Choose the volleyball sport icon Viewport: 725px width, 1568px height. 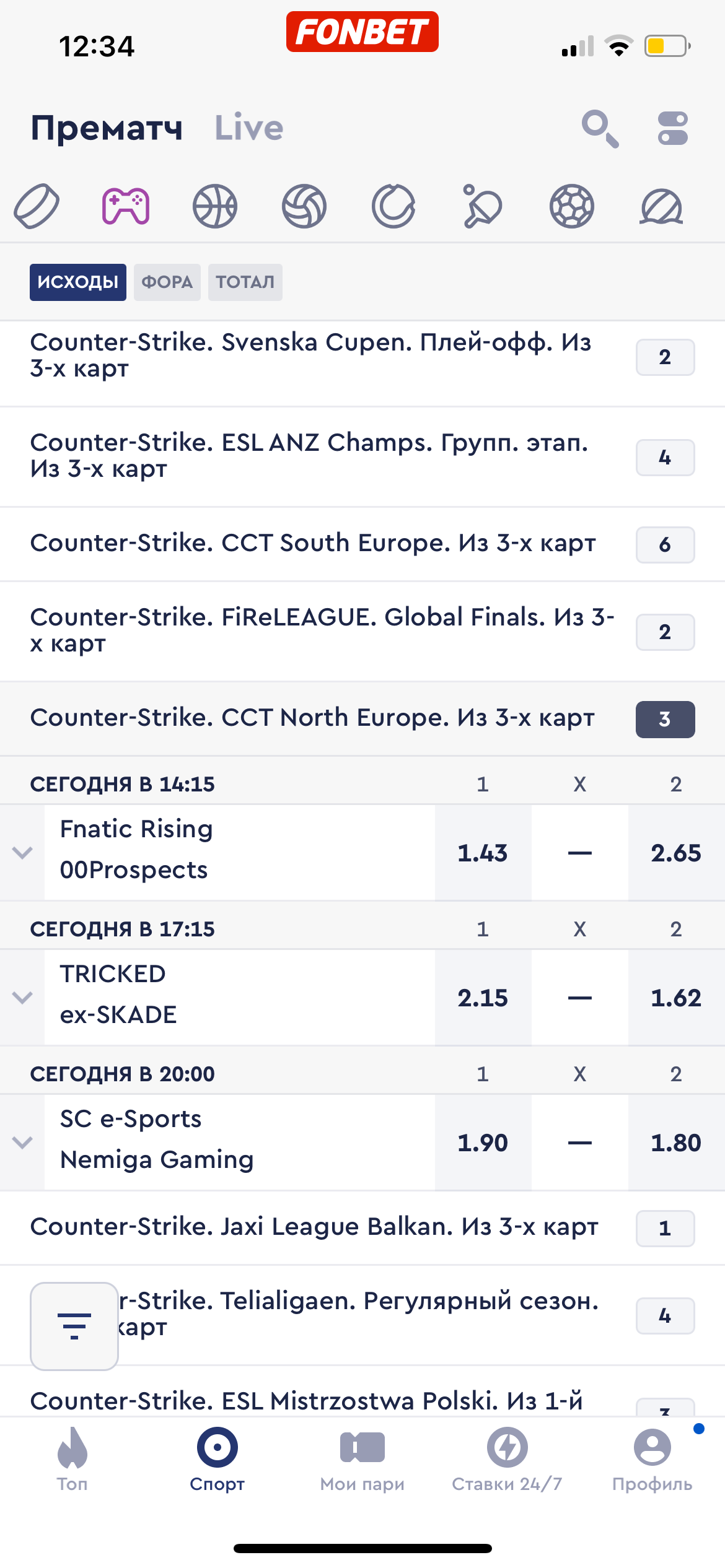(x=304, y=206)
